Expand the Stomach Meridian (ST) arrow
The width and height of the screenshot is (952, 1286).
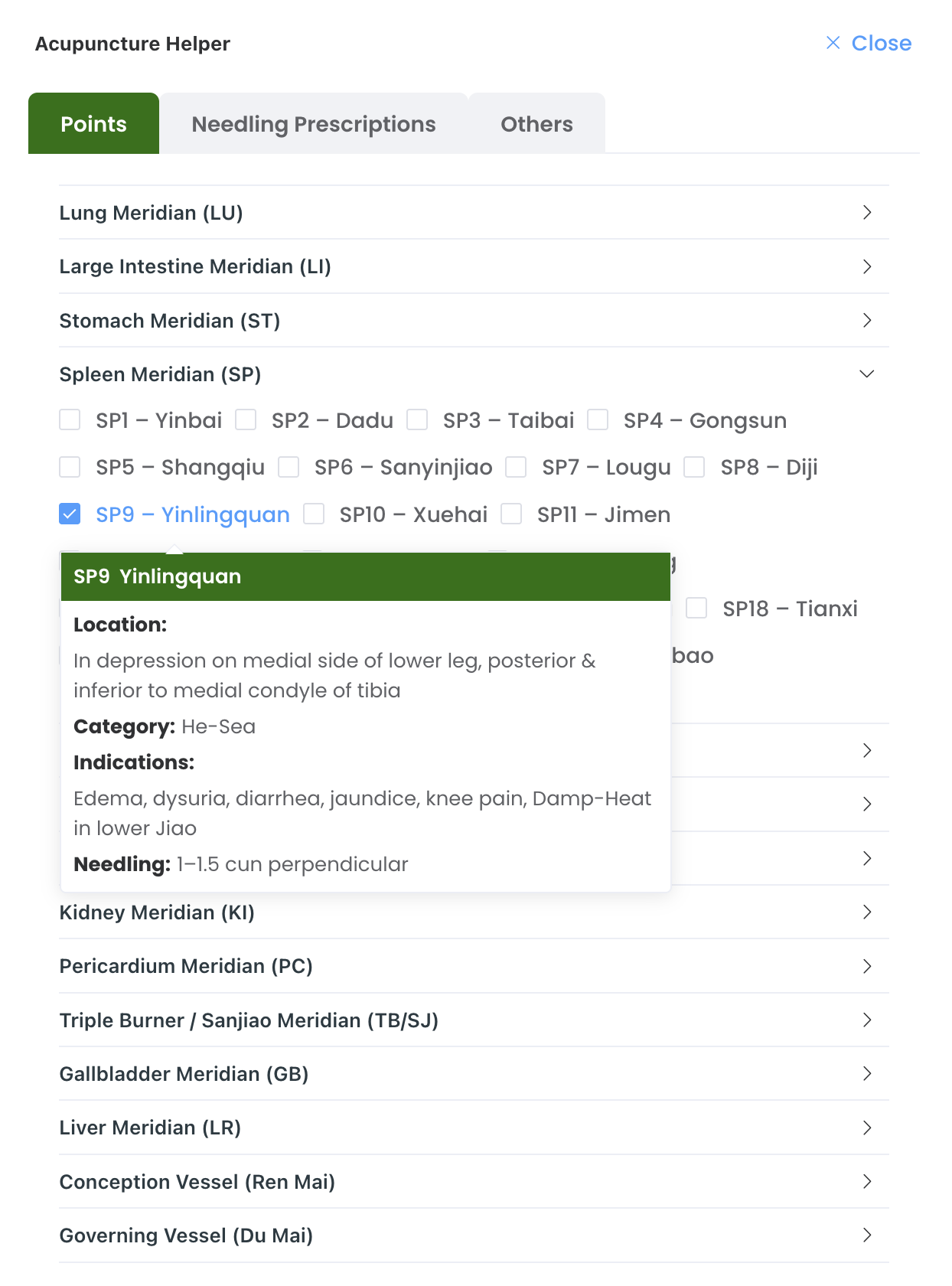coord(866,321)
